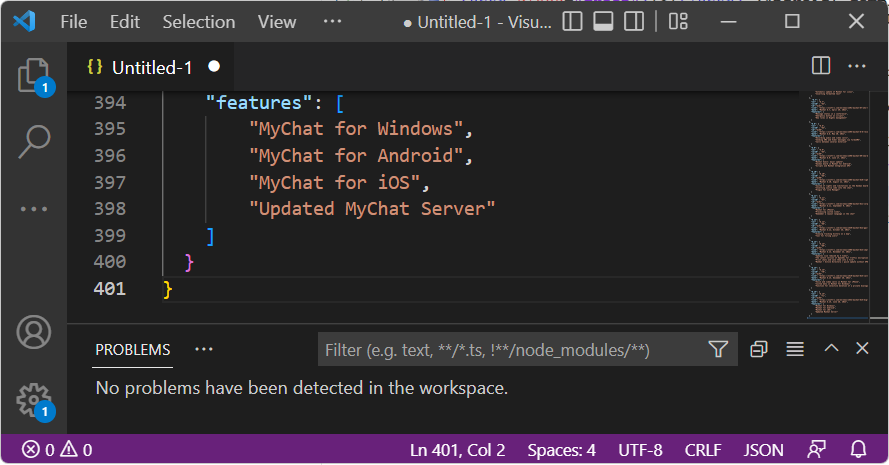The image size is (889, 465).
Task: Open notifications bell icon
Action: [858, 450]
